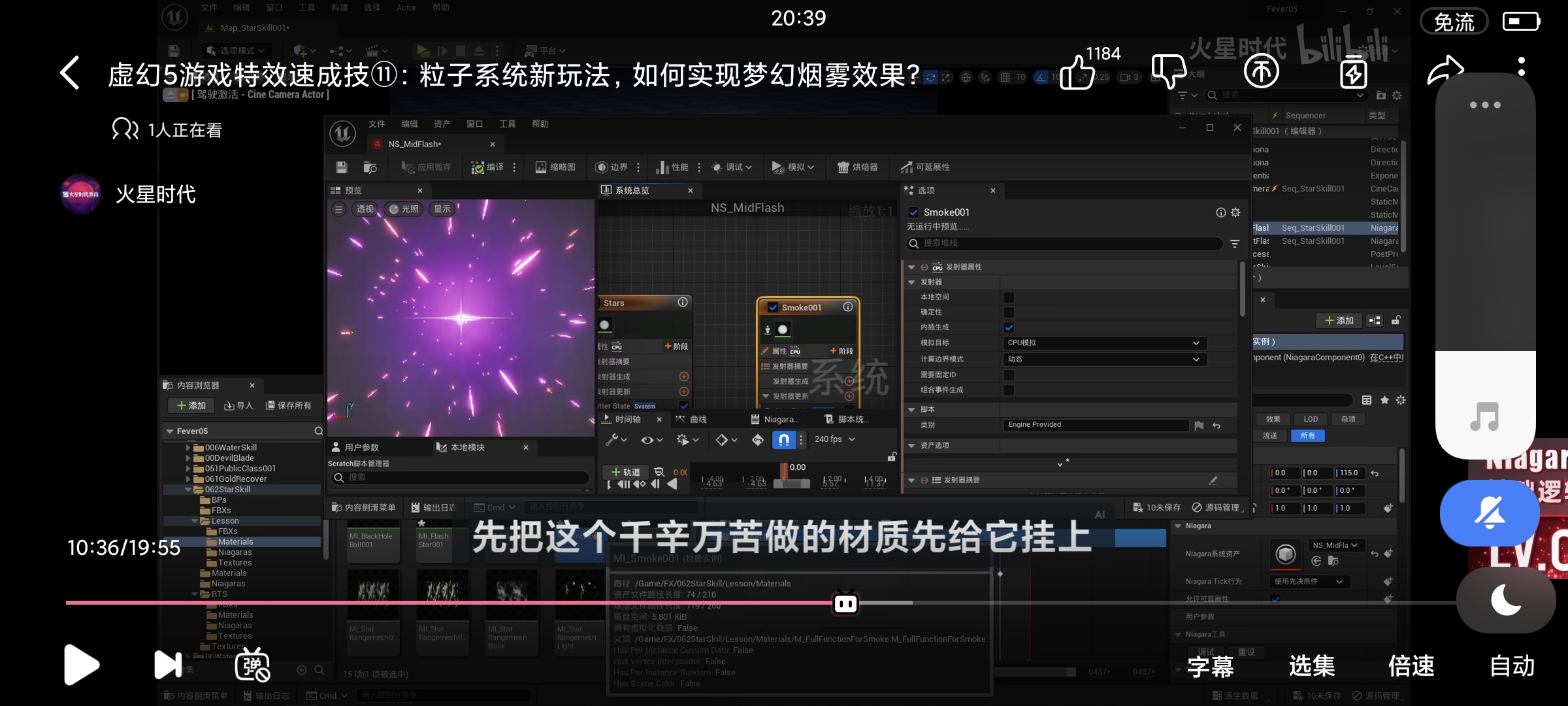Open the three-dot more options menu
Image resolution: width=1568 pixels, height=706 pixels.
(x=1522, y=67)
